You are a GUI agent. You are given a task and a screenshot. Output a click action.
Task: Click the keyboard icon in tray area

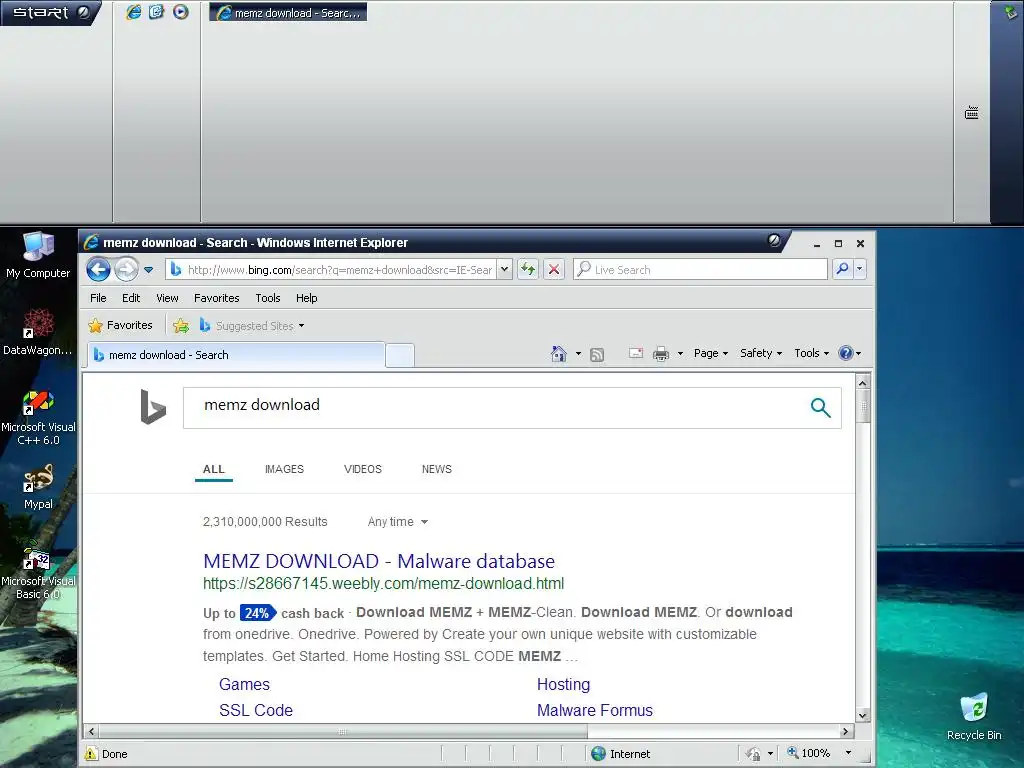coord(972,113)
